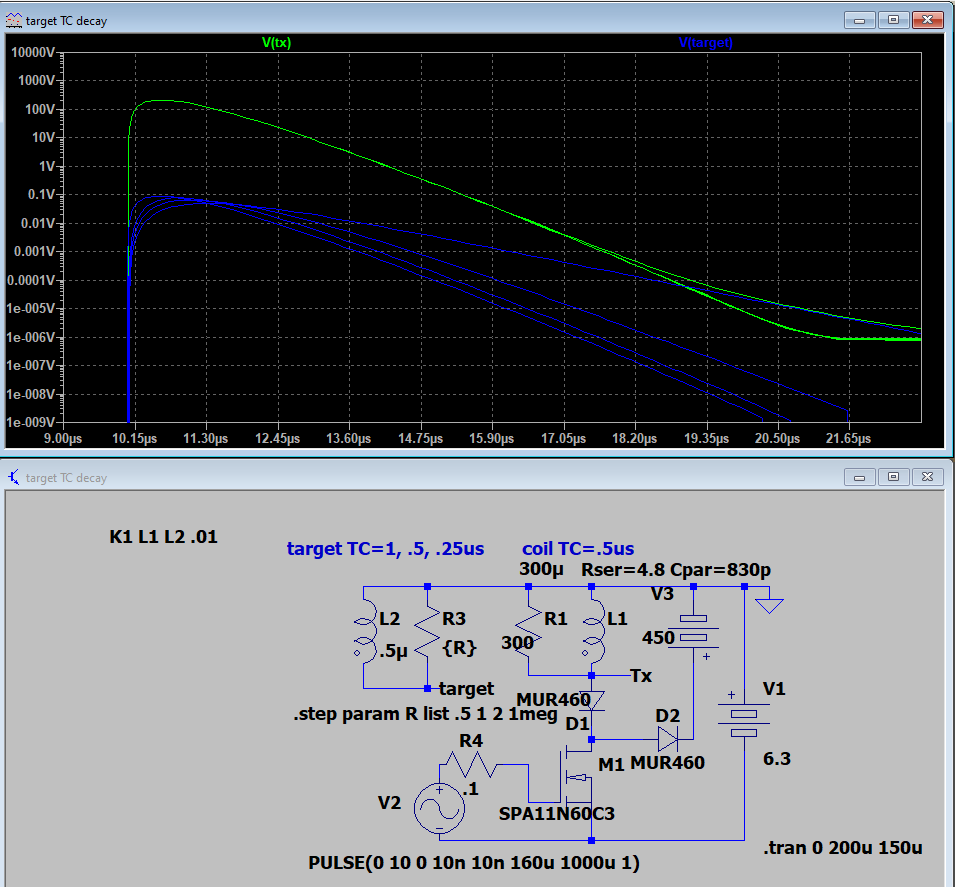Click the R4 resistor symbol
The height and width of the screenshot is (887, 955).
pyautogui.click(x=469, y=764)
